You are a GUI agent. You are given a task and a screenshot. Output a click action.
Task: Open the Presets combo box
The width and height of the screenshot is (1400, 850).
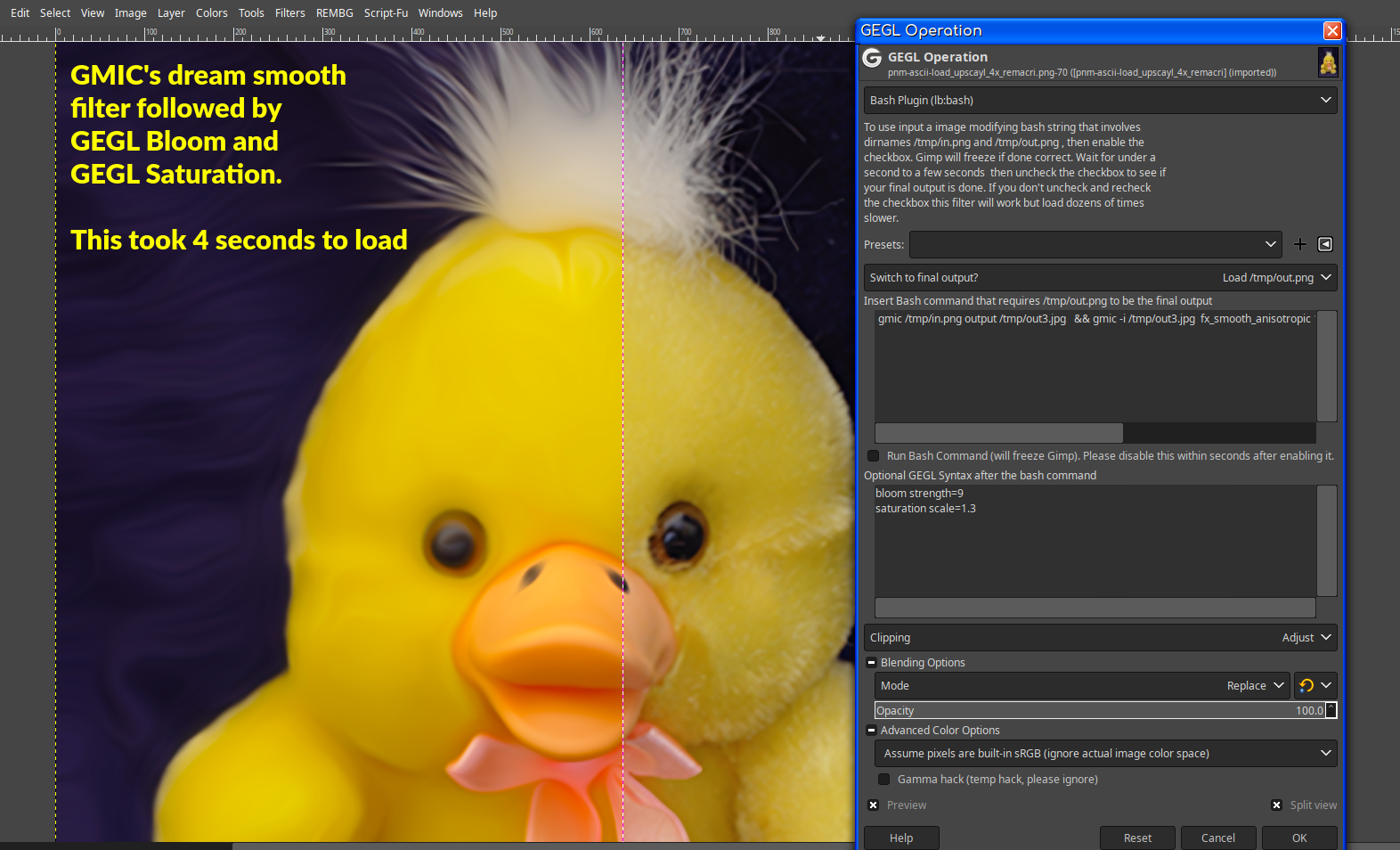[x=1095, y=244]
